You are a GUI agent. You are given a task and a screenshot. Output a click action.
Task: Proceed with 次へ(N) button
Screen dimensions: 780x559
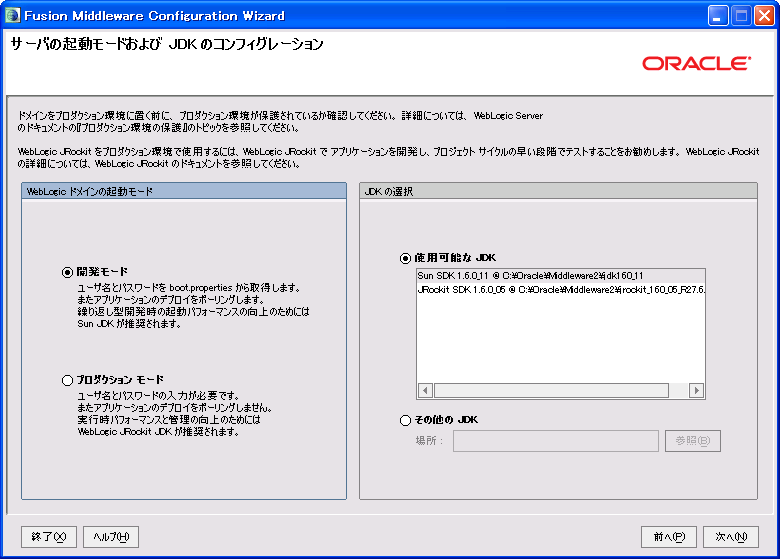pos(731,537)
